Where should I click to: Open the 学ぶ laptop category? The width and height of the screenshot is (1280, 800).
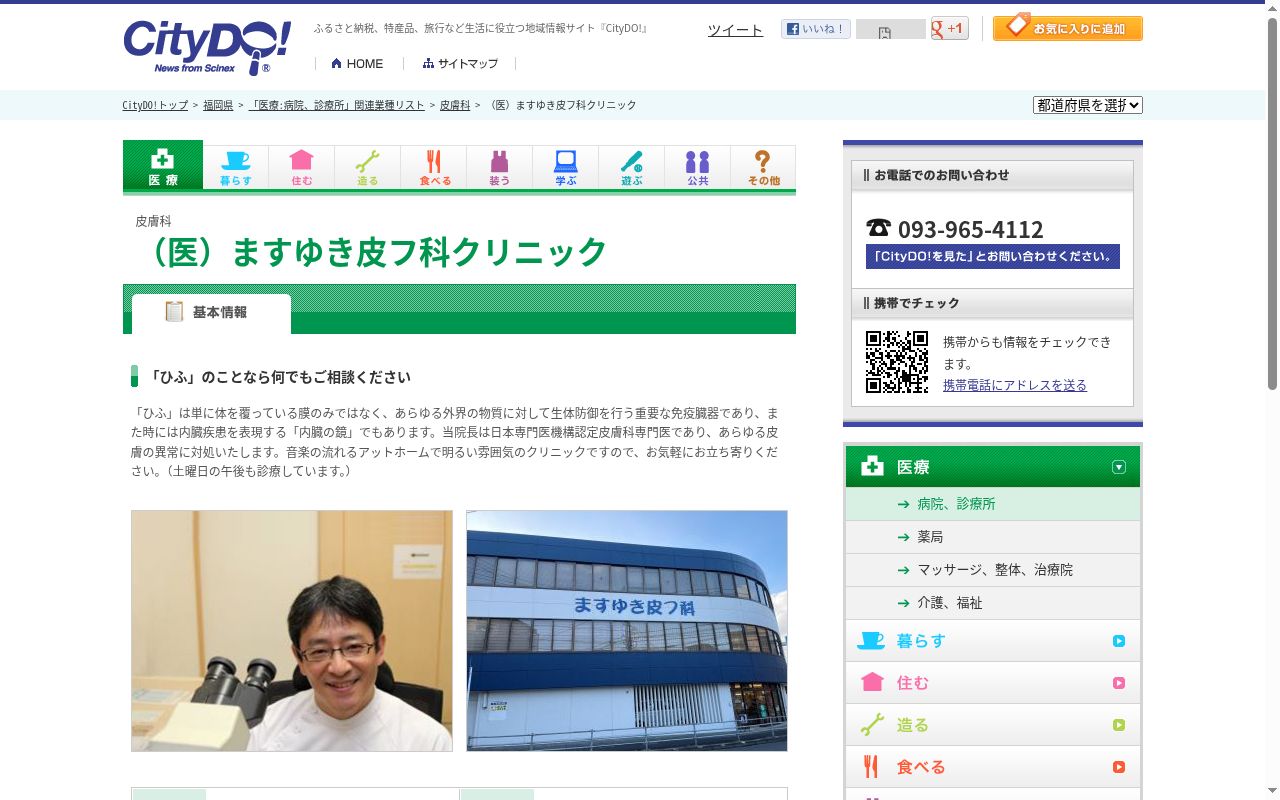point(566,167)
